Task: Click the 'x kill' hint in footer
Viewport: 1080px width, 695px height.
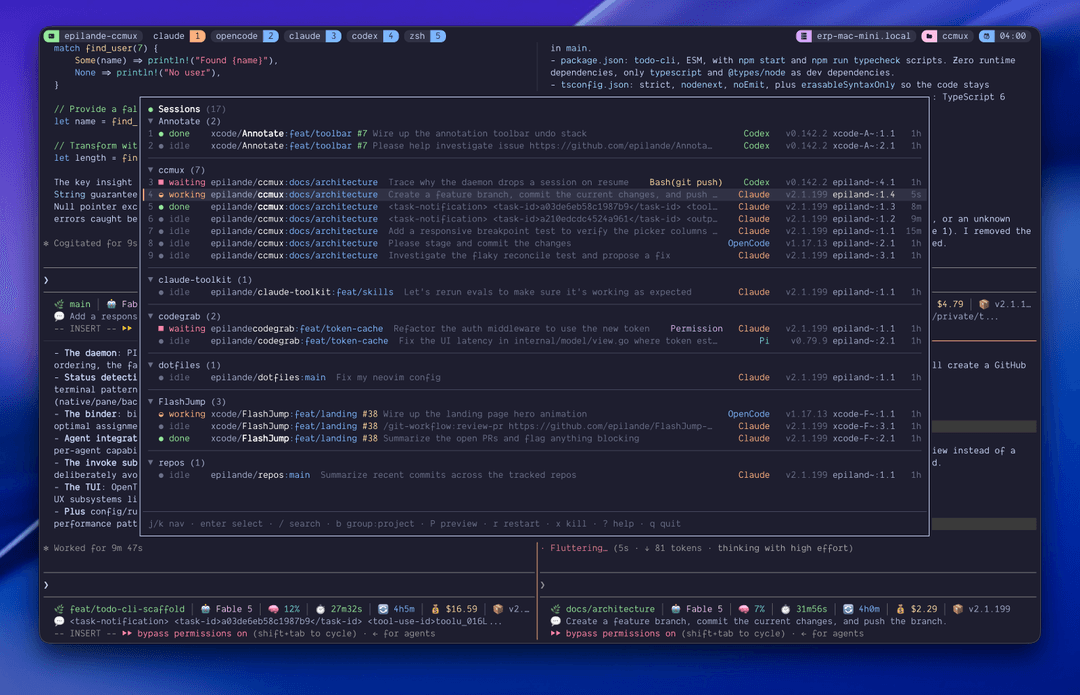Action: point(571,523)
